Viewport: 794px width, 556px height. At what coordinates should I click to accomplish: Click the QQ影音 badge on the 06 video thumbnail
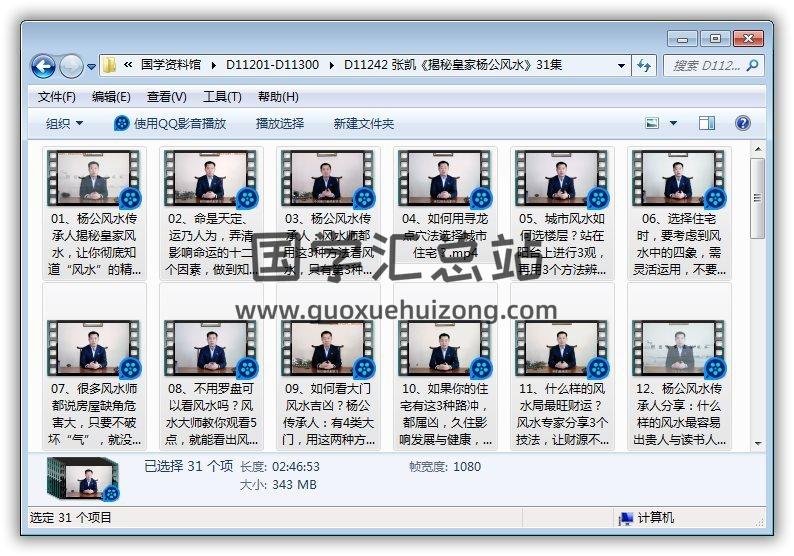tap(715, 198)
